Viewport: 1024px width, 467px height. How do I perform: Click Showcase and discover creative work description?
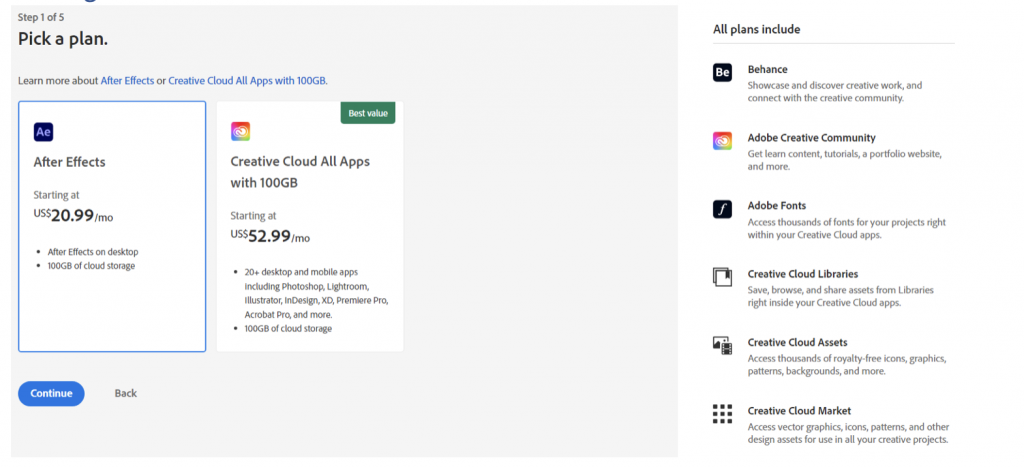(835, 92)
